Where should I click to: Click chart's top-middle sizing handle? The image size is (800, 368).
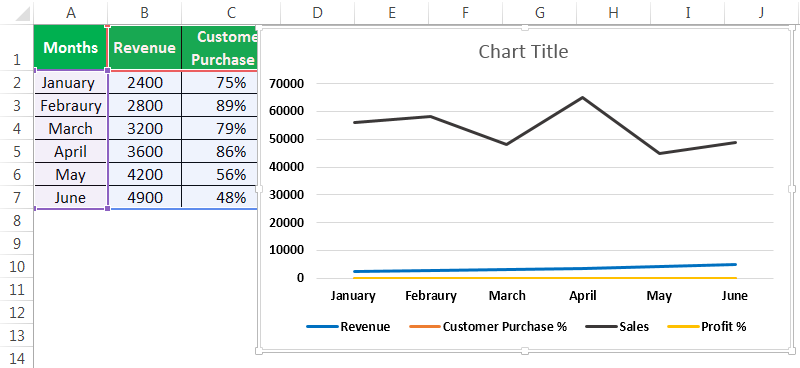click(x=525, y=28)
